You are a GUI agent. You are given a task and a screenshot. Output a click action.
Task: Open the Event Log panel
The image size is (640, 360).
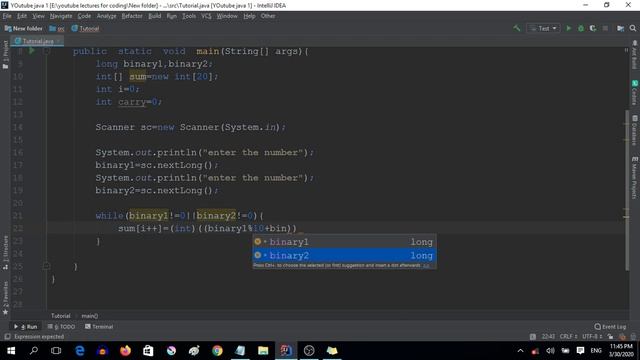(610, 327)
